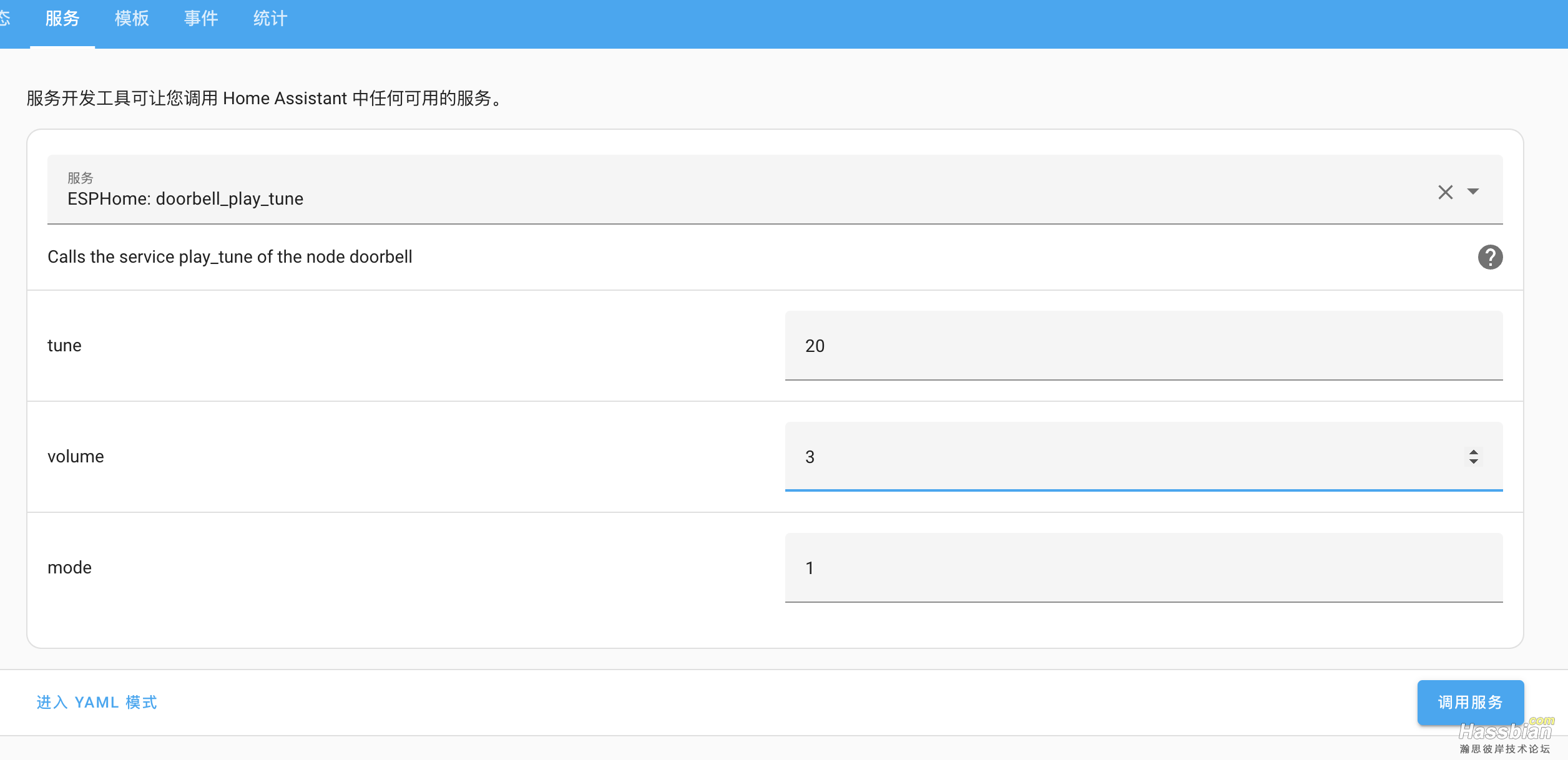This screenshot has width=1568, height=760.
Task: Click the volume number spinner arrows
Action: point(1473,457)
